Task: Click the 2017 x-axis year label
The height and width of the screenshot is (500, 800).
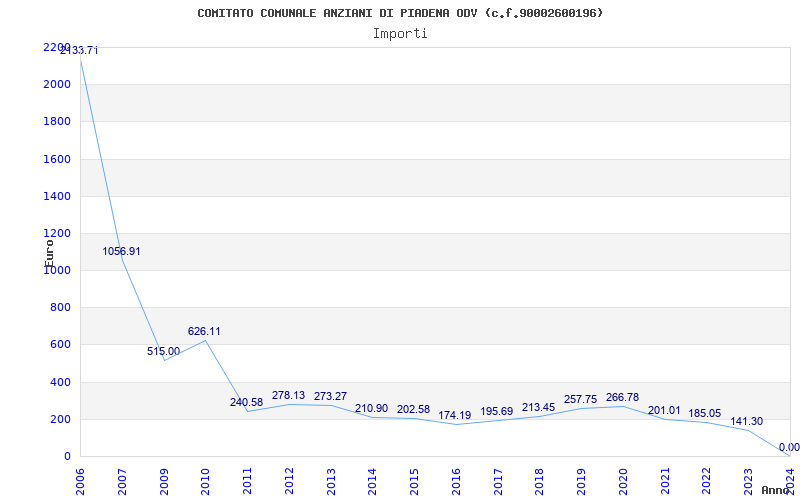Action: [x=498, y=481]
